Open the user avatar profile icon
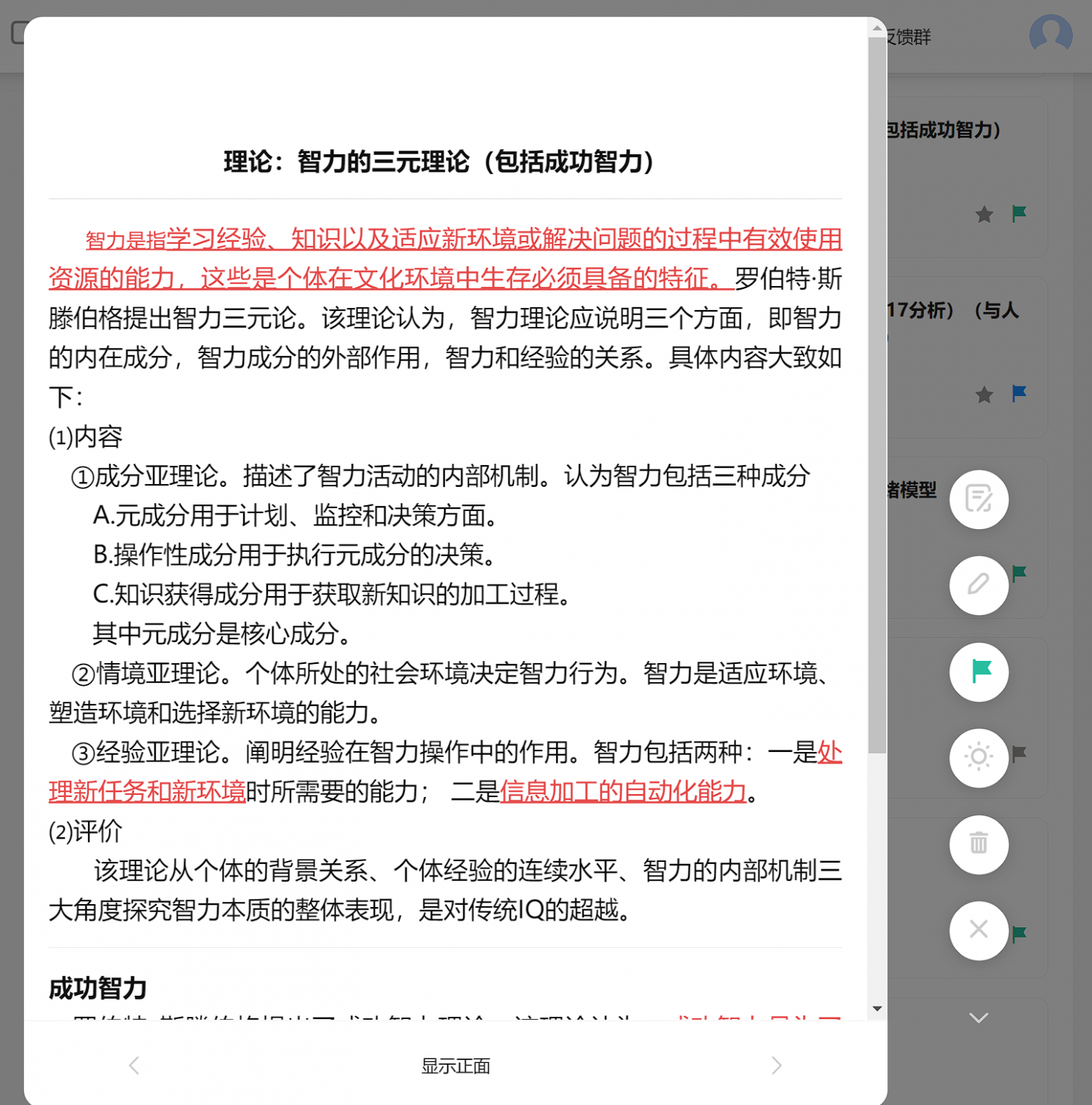 tap(1051, 34)
